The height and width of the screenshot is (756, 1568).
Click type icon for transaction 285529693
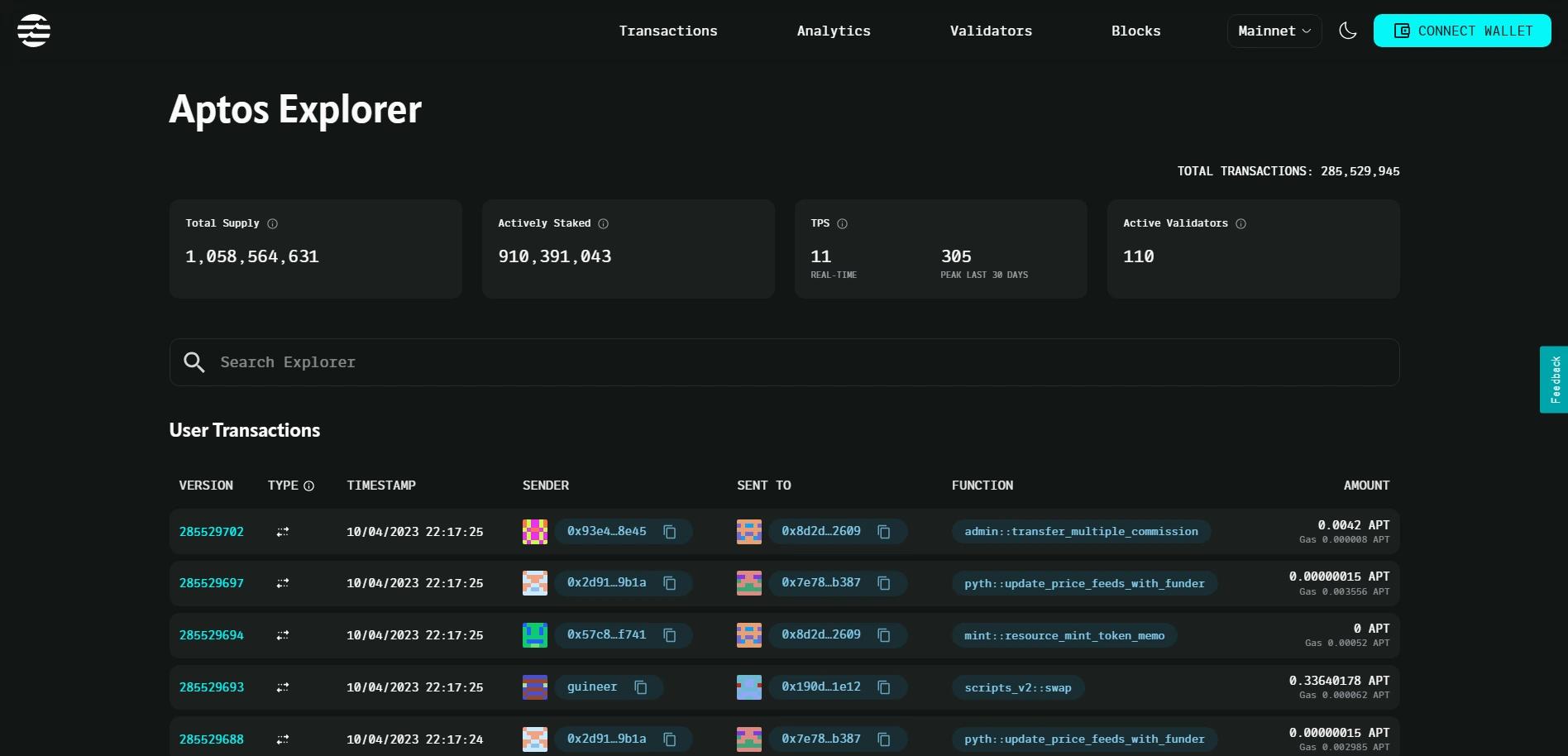[283, 687]
